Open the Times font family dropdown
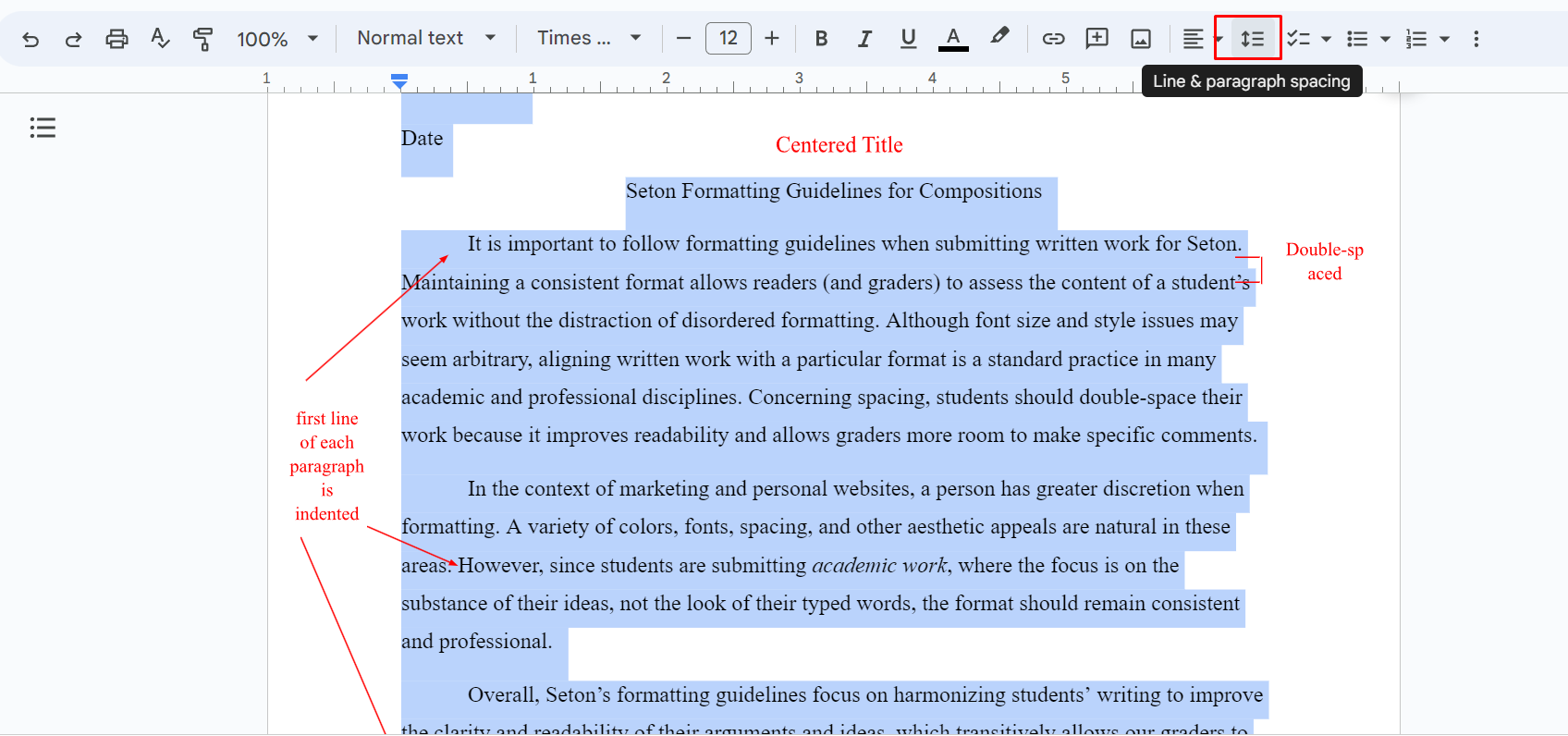Image resolution: width=1568 pixels, height=736 pixels. [589, 38]
